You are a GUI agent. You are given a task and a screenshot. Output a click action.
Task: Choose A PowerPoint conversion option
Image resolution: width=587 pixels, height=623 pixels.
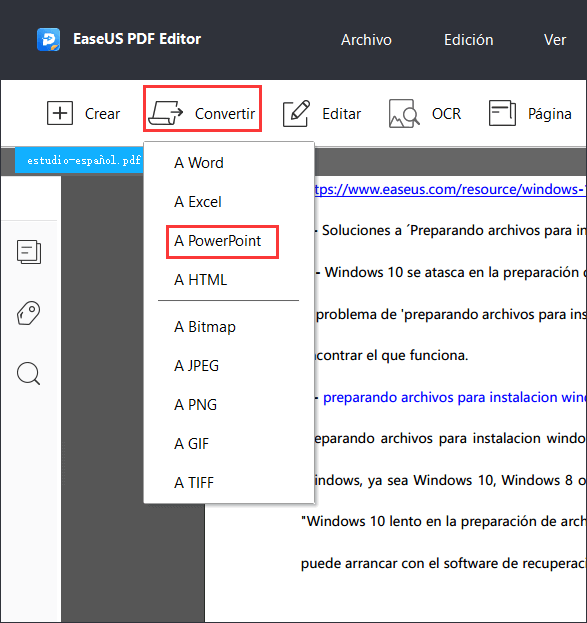[x=229, y=241]
